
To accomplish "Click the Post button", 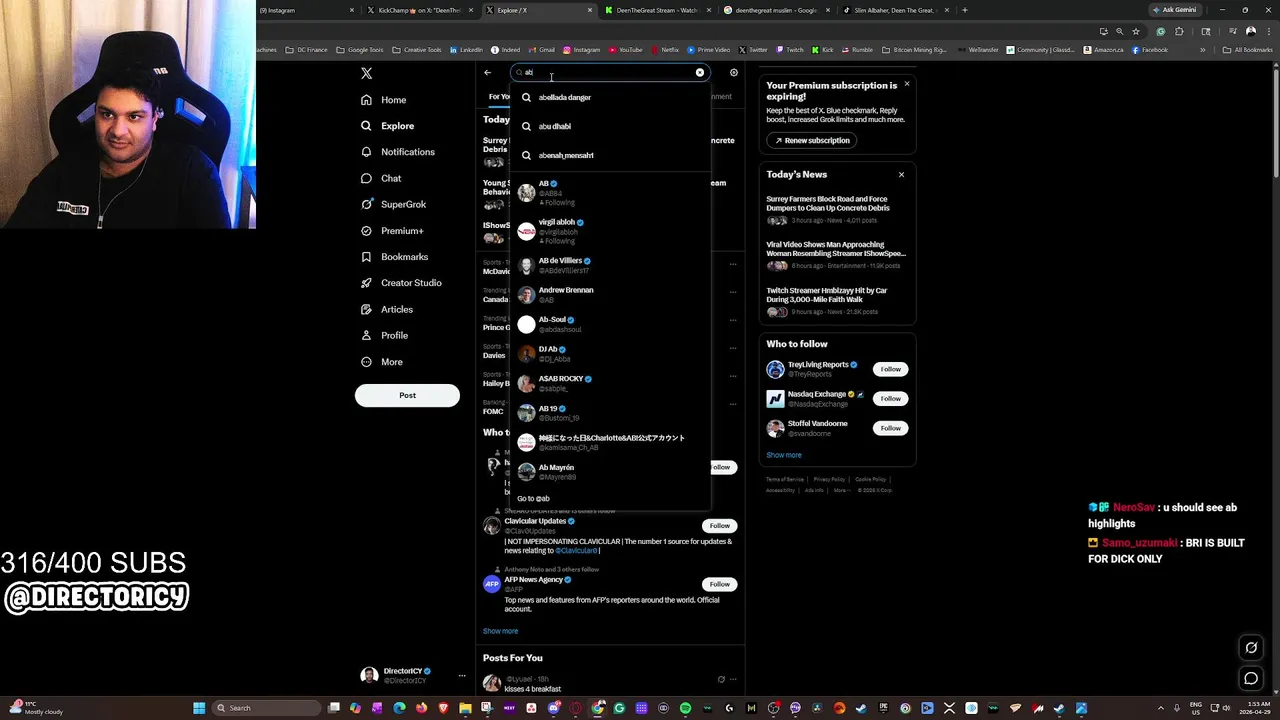I will pos(407,395).
